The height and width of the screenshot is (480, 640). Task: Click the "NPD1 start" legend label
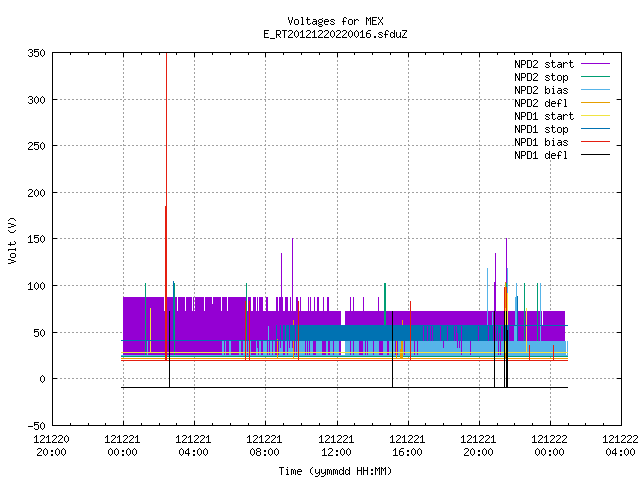point(544,116)
